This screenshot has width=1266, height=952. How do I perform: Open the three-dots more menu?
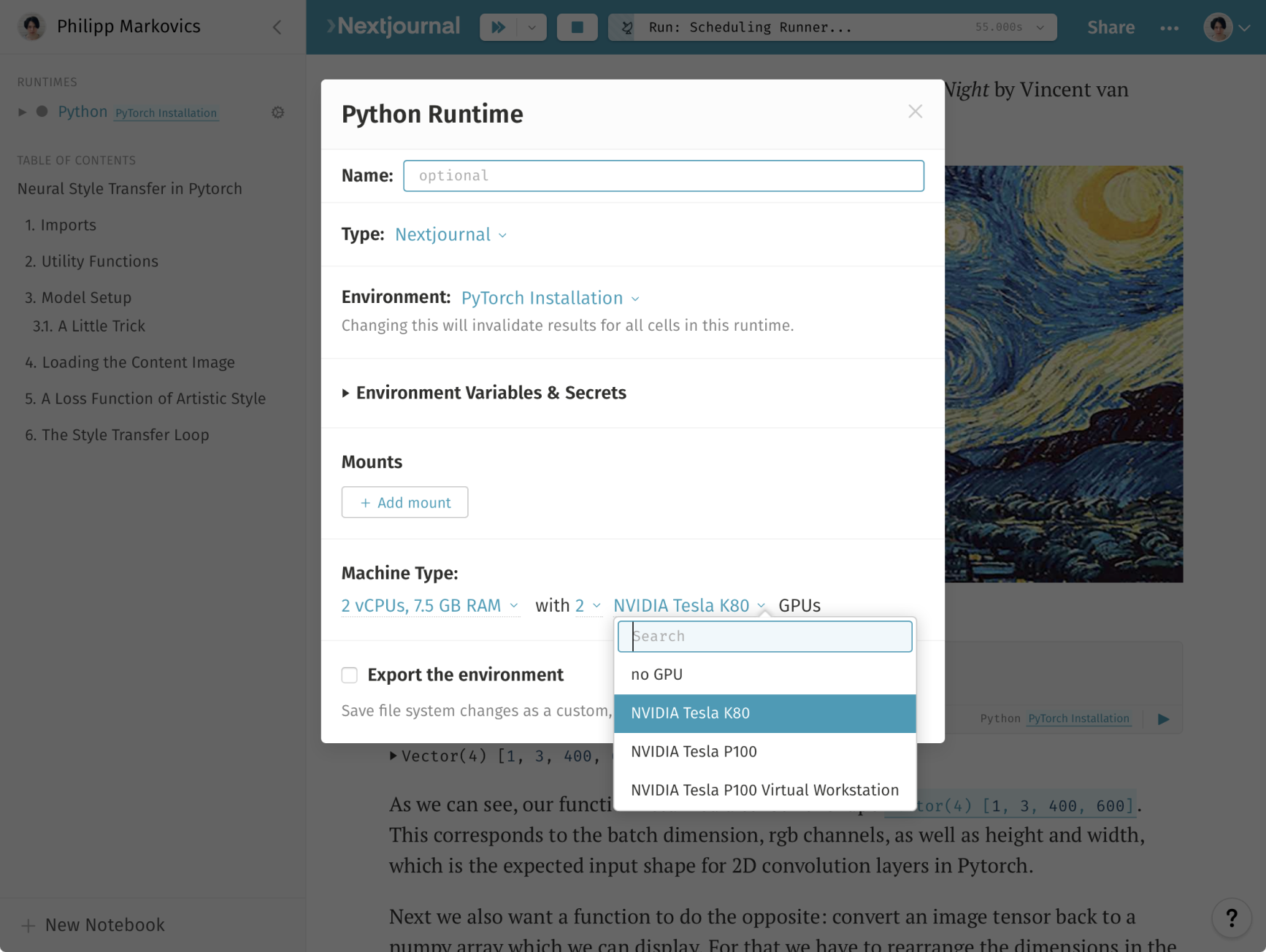(1169, 28)
